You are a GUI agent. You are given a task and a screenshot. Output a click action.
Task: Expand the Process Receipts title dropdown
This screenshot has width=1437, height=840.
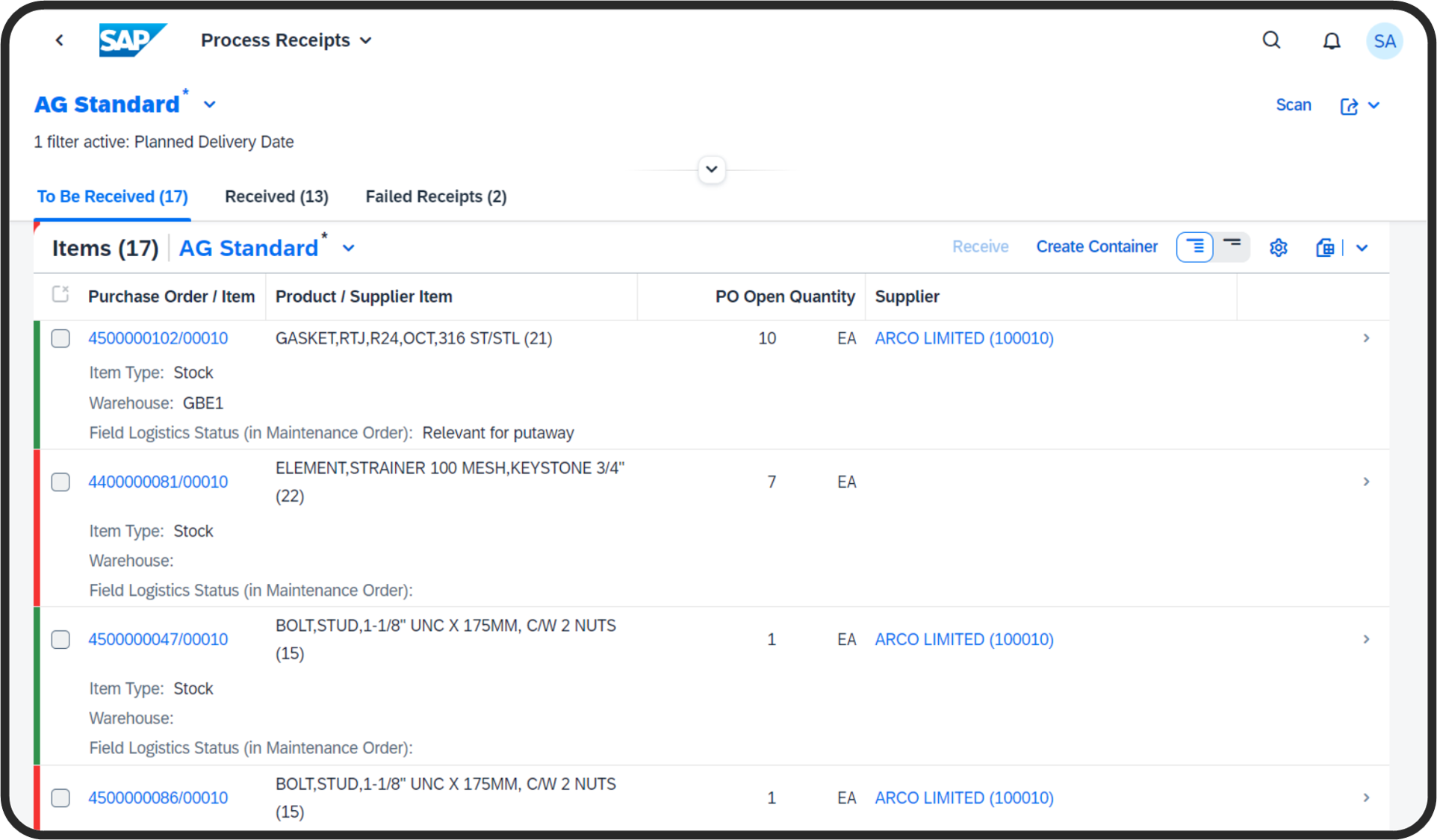coord(366,40)
